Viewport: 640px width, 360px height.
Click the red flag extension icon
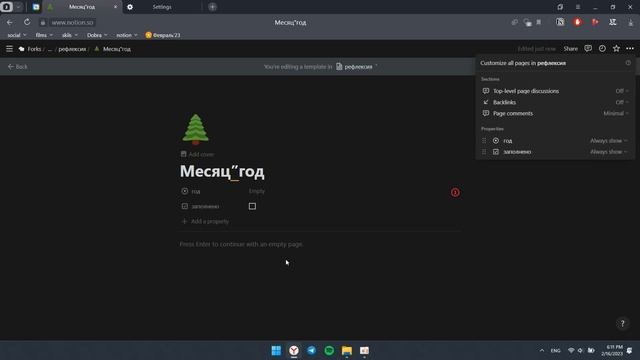tap(595, 22)
